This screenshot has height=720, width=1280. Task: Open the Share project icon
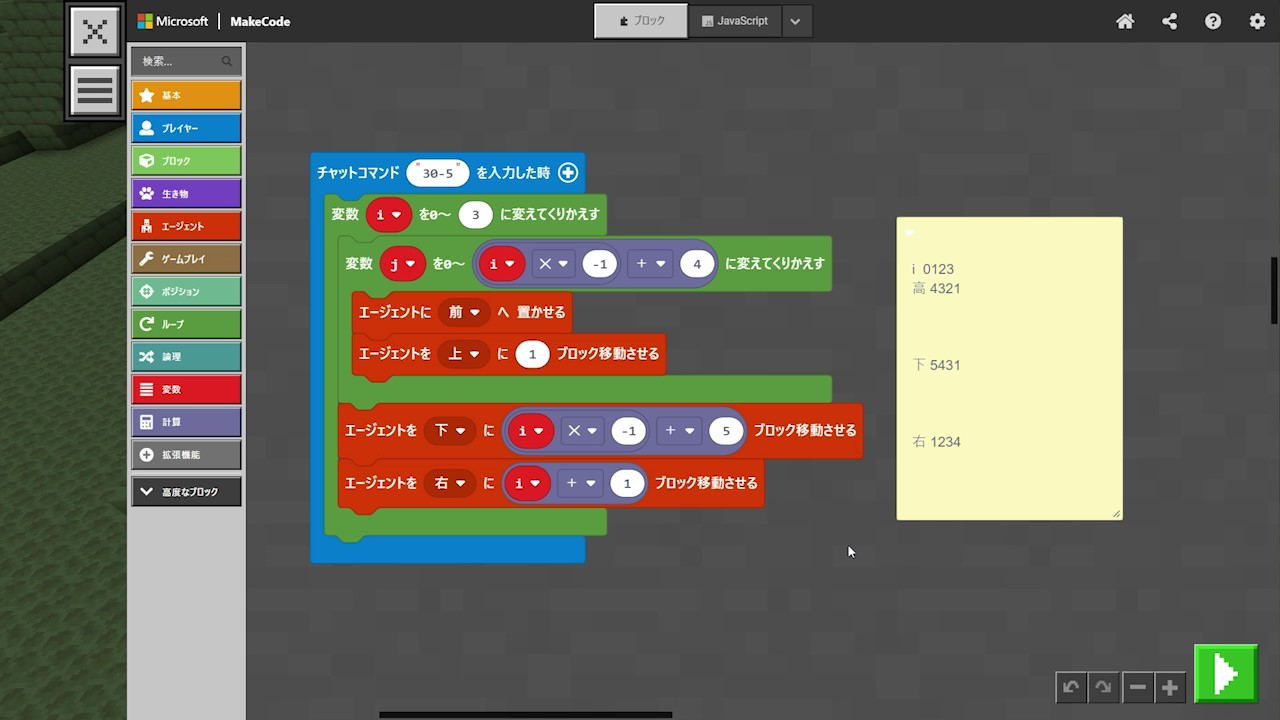1169,21
